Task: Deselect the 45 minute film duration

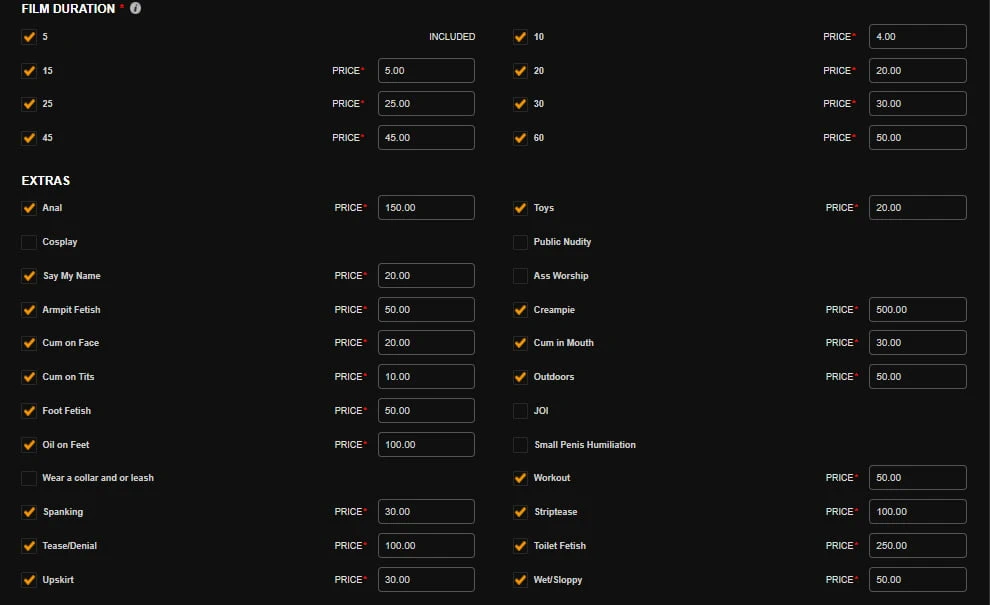Action: click(29, 138)
